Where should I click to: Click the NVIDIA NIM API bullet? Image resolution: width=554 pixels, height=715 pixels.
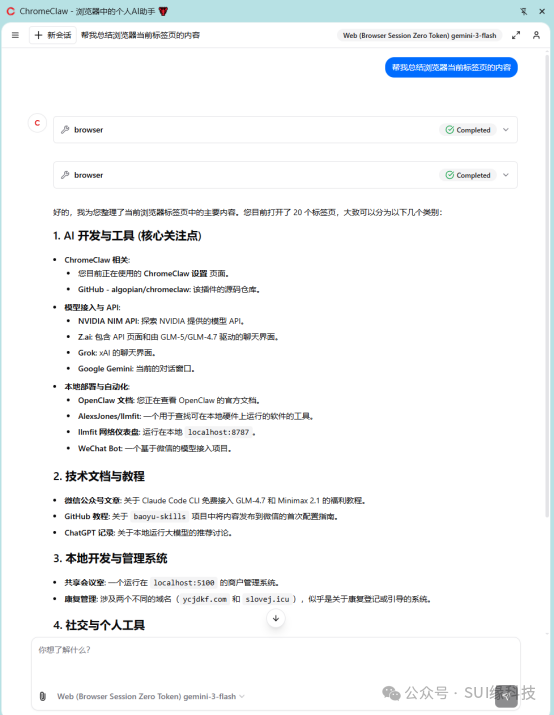pyautogui.click(x=161, y=321)
